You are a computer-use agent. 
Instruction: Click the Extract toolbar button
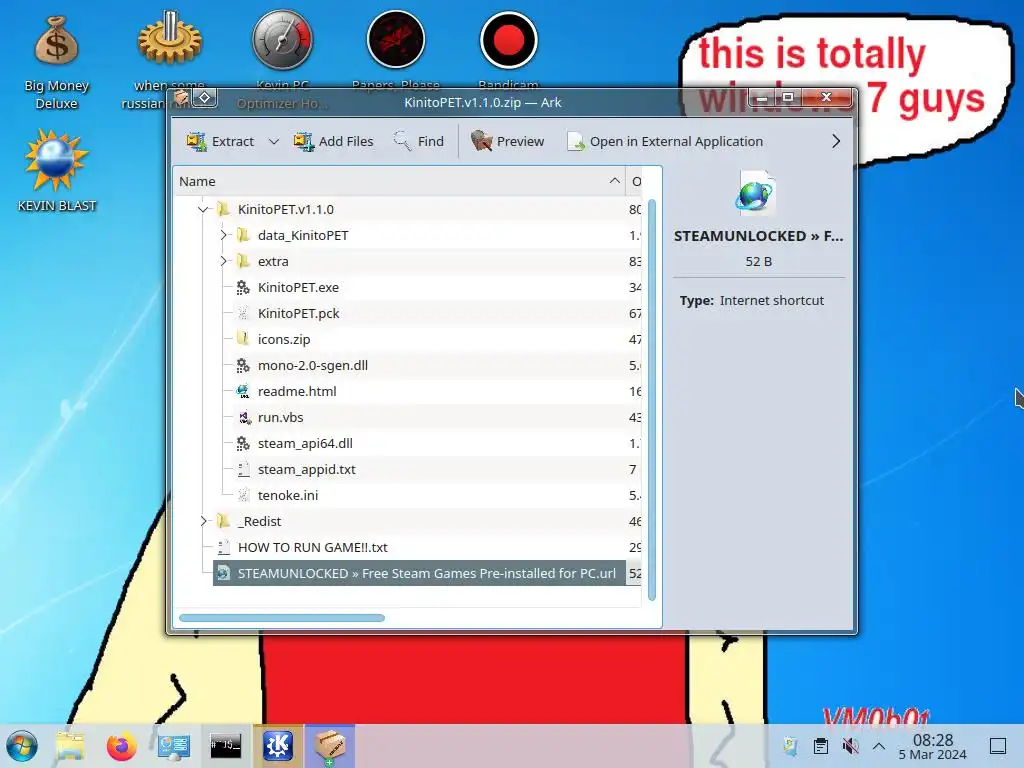(x=220, y=141)
